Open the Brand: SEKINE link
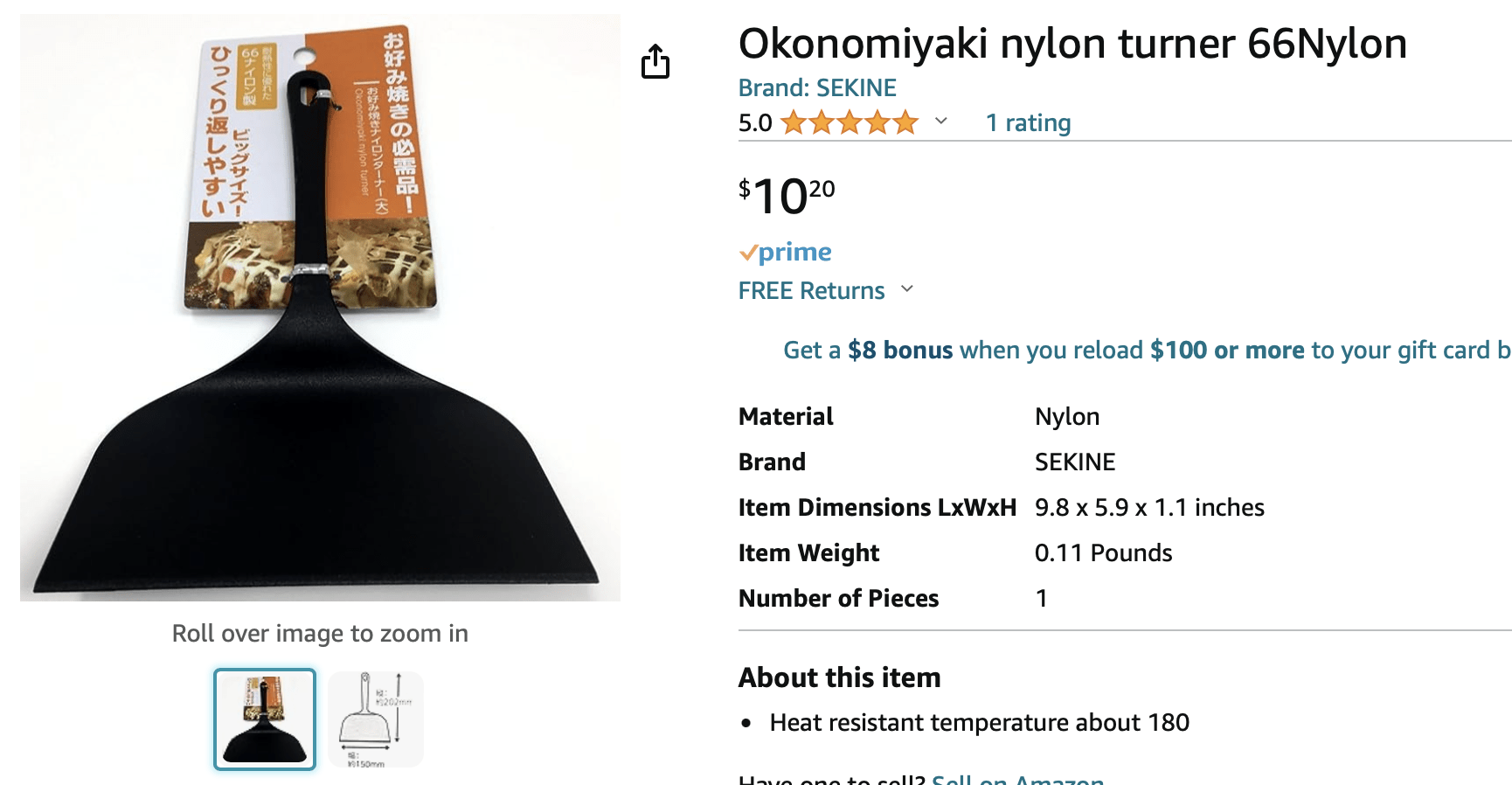This screenshot has width=1512, height=785. [x=817, y=87]
